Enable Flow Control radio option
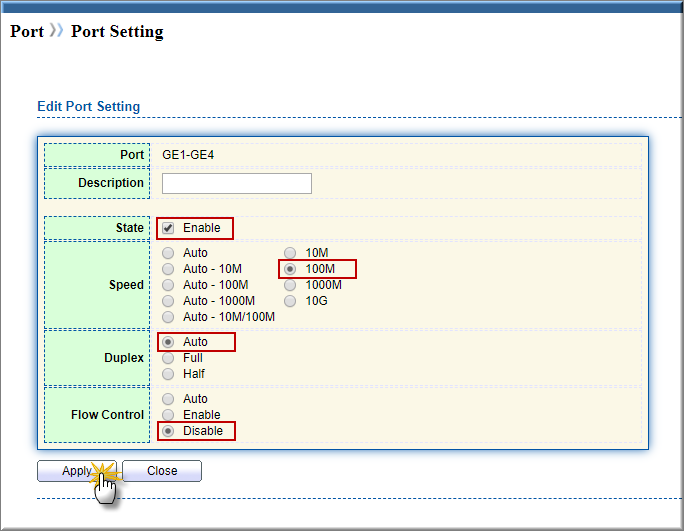Screen dimensions: 684x531 [168, 415]
